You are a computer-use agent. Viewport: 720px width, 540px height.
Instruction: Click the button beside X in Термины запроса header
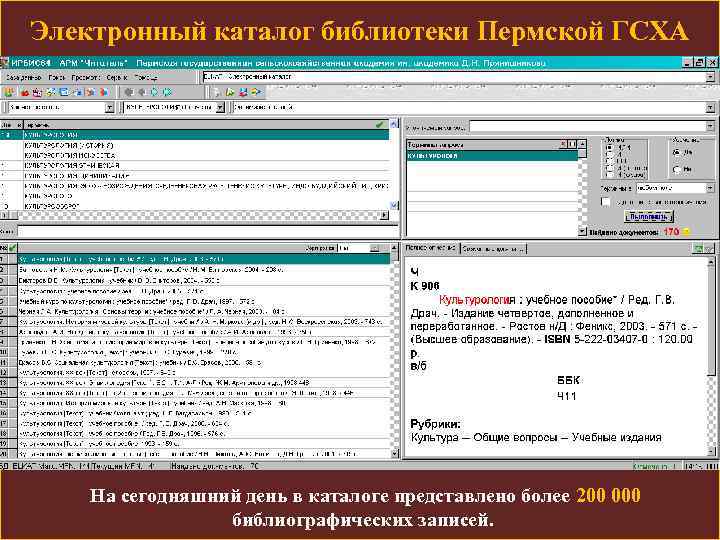tap(572, 144)
